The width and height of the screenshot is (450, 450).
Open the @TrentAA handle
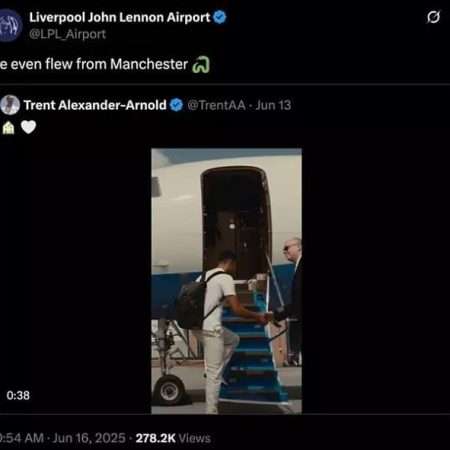(x=216, y=105)
